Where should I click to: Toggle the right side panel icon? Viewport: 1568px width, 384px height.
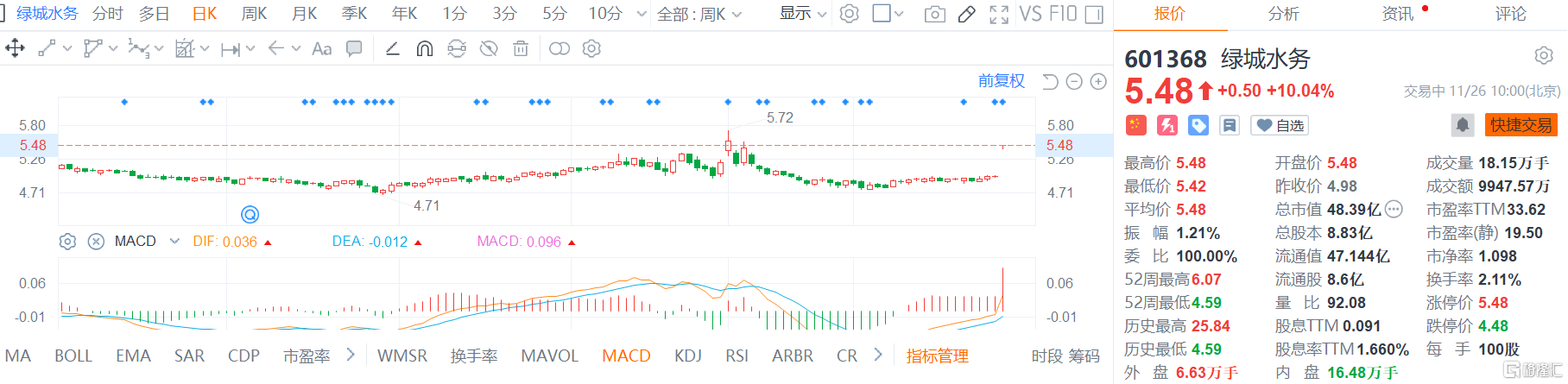[x=1094, y=14]
